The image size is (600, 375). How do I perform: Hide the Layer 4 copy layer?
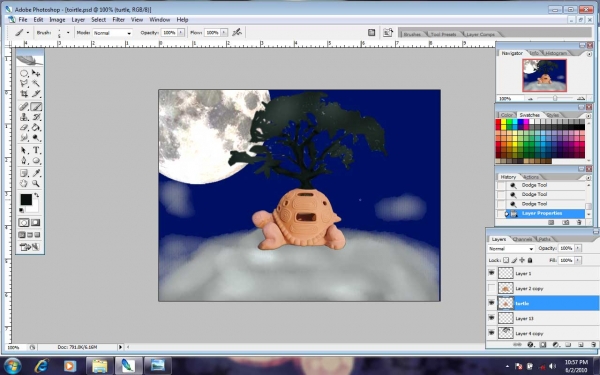(x=492, y=333)
